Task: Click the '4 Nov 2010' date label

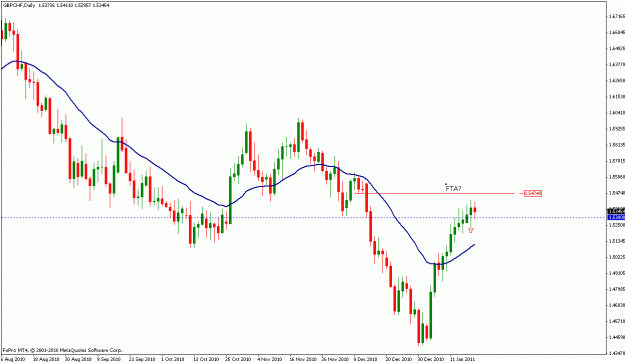Action: pos(270,359)
